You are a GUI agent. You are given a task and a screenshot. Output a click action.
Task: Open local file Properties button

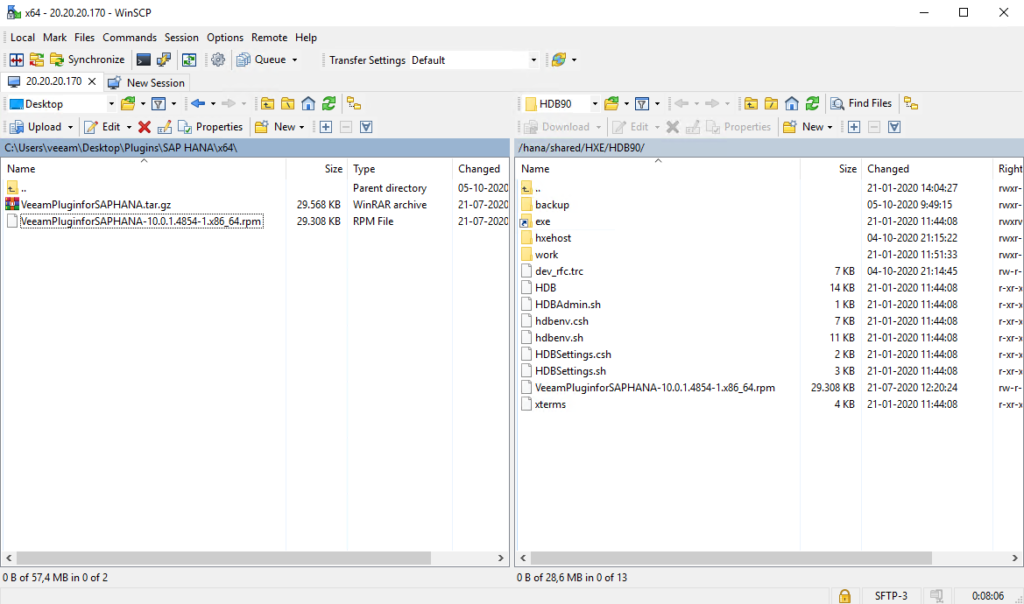tap(210, 127)
